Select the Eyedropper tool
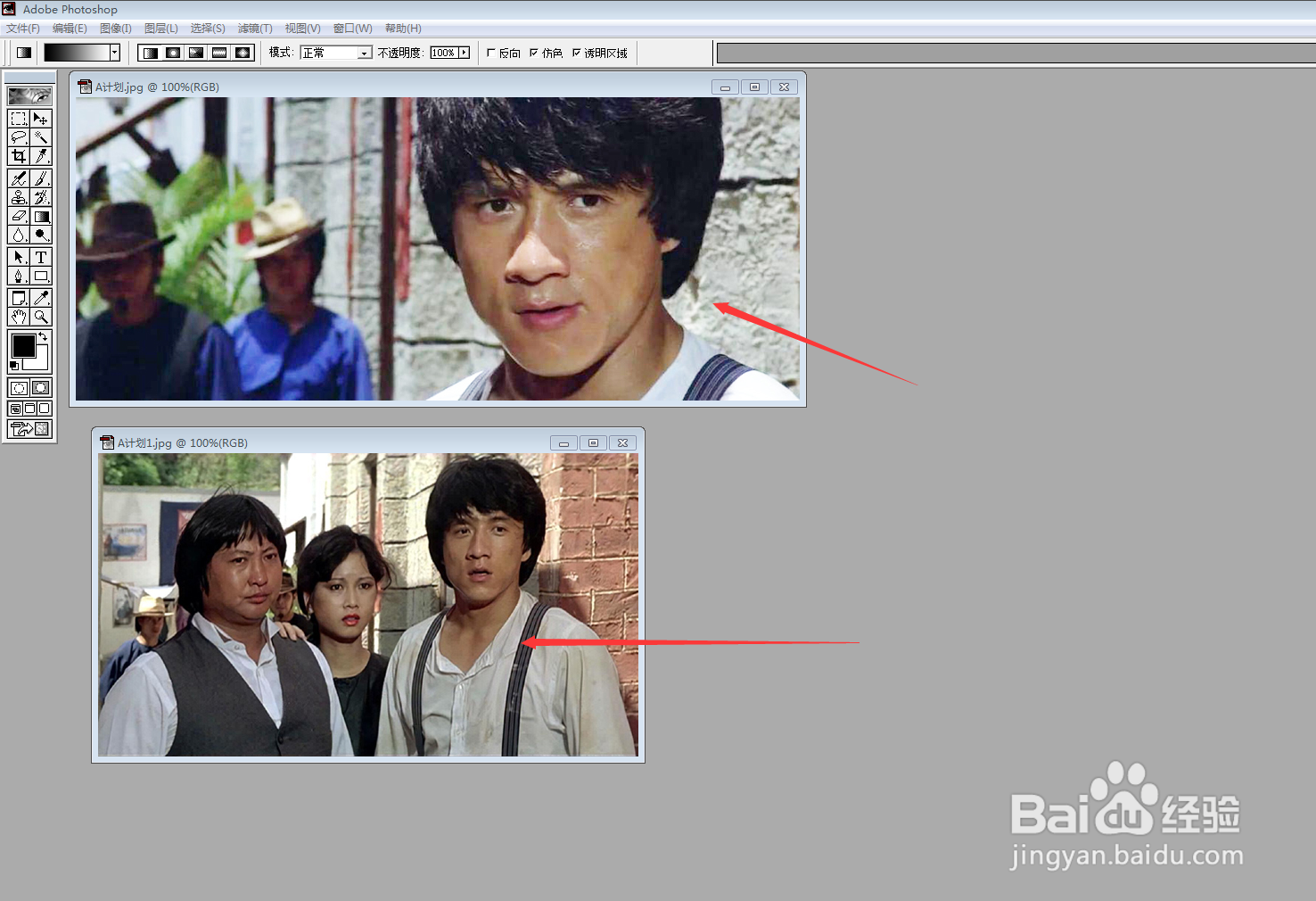The image size is (1316, 901). click(41, 298)
